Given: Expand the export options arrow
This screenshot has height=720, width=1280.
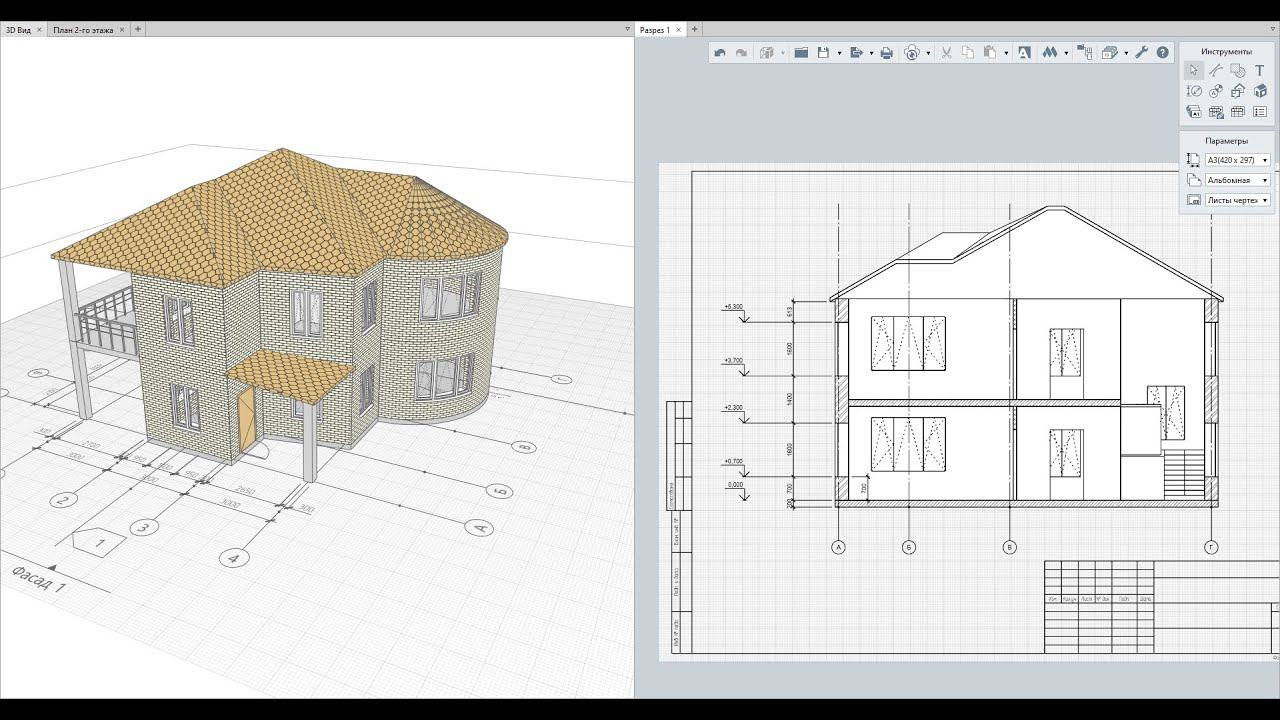Looking at the screenshot, I should [871, 53].
